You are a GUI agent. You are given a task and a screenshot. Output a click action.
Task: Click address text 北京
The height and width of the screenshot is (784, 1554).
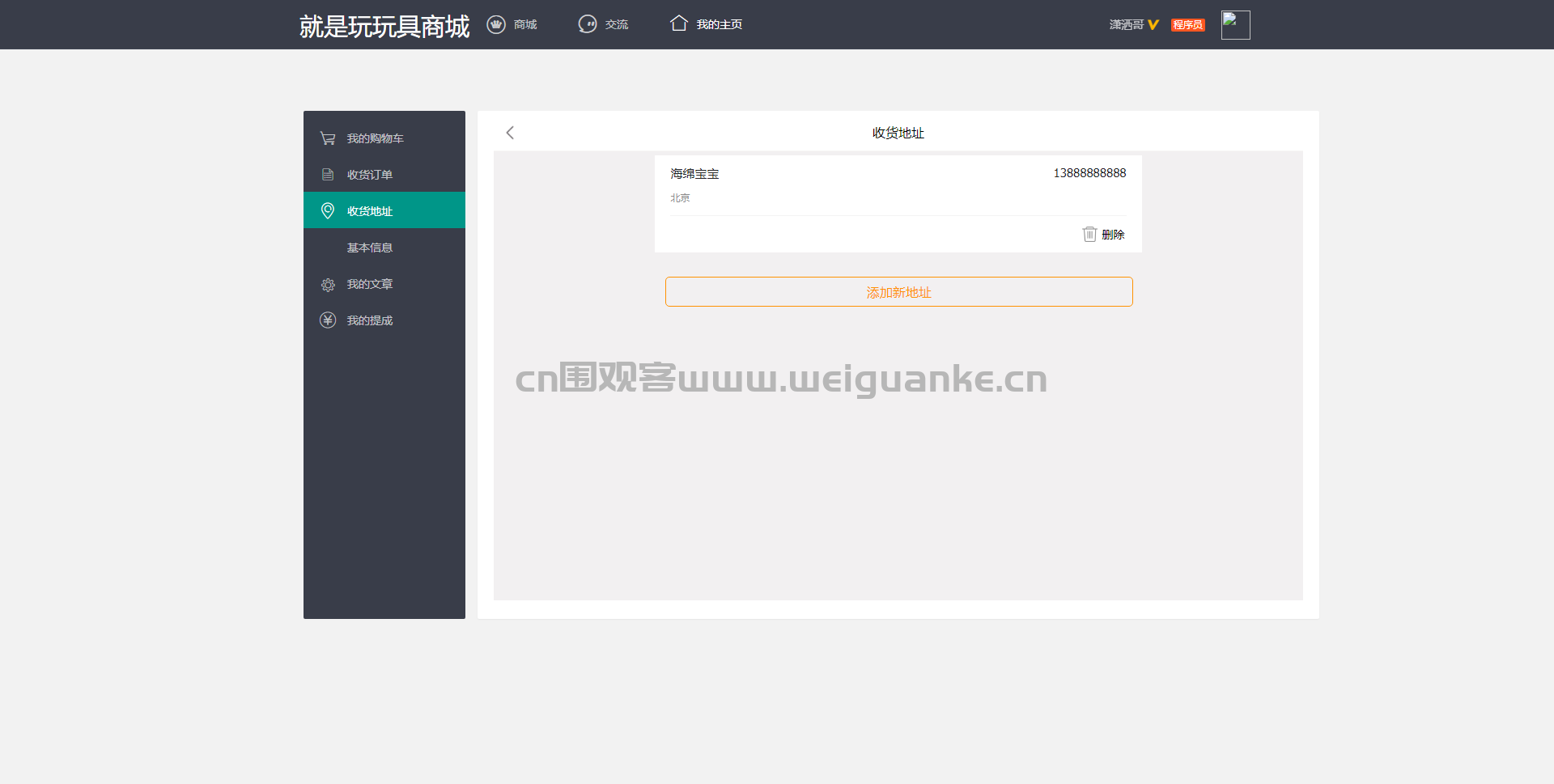(x=680, y=198)
